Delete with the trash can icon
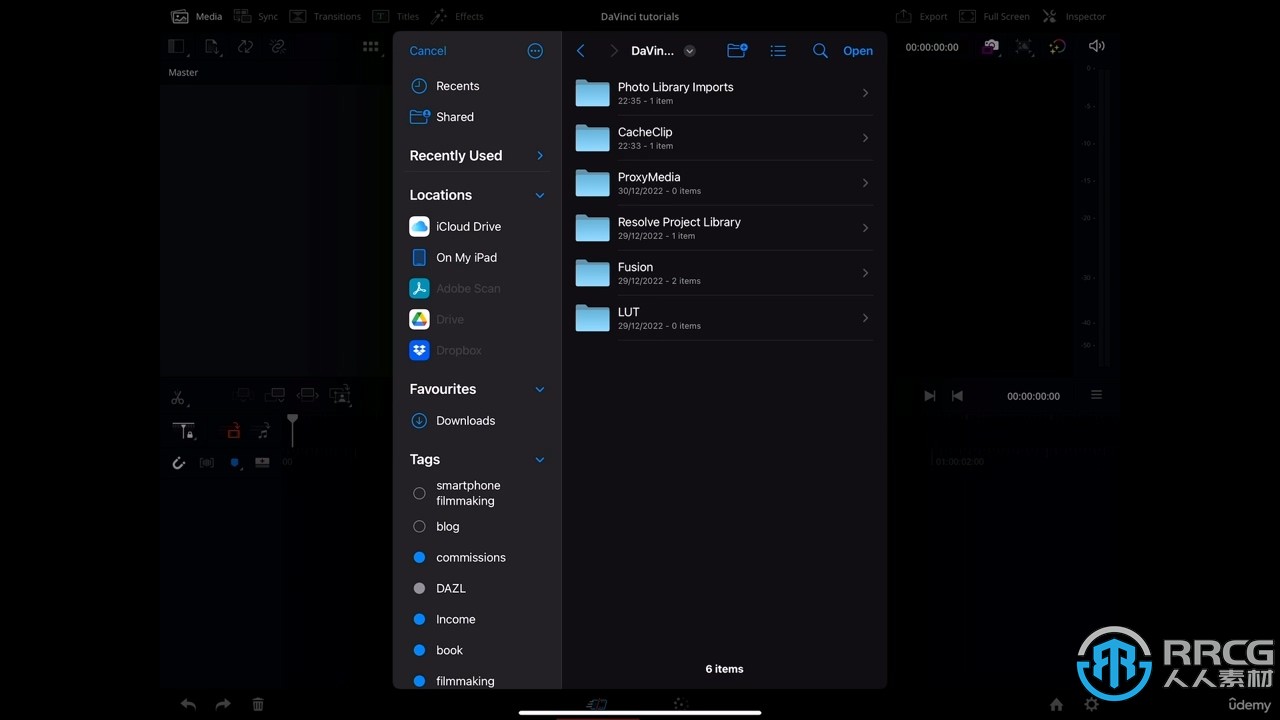The image size is (1280, 720). coord(258,704)
